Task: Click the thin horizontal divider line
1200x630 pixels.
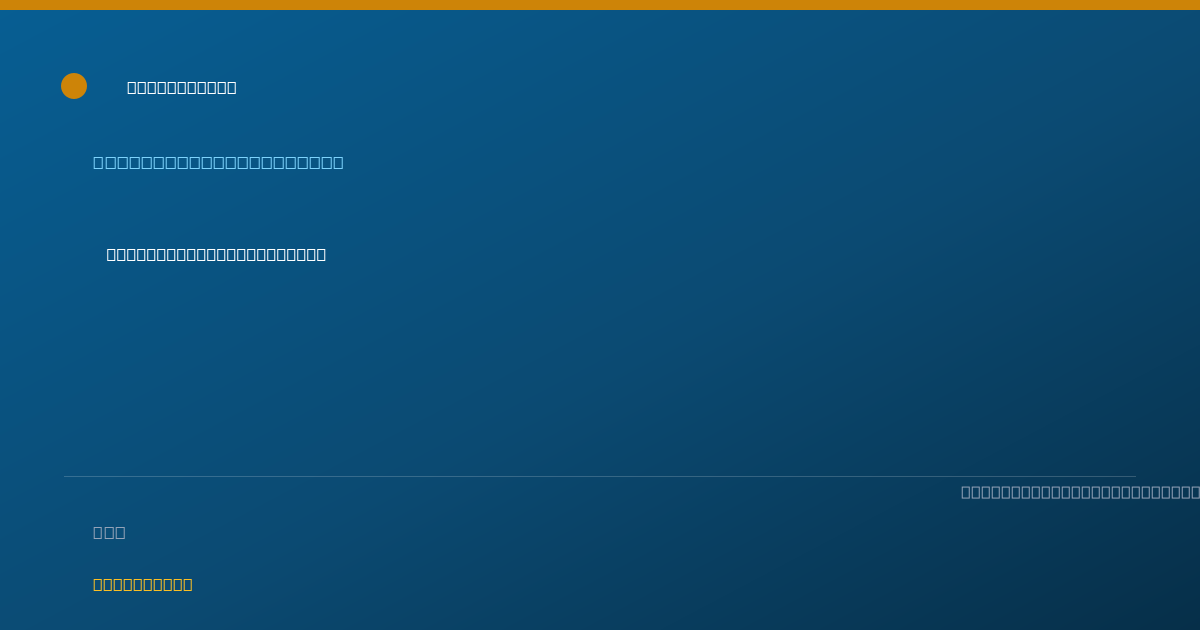Action: [x=600, y=476]
